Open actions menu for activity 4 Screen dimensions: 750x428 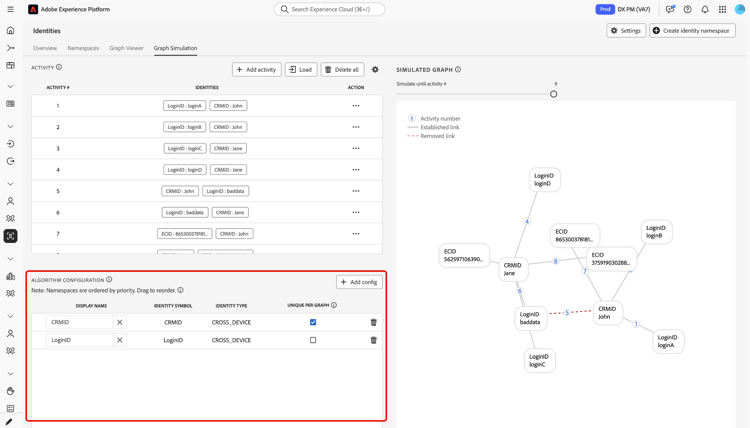356,170
